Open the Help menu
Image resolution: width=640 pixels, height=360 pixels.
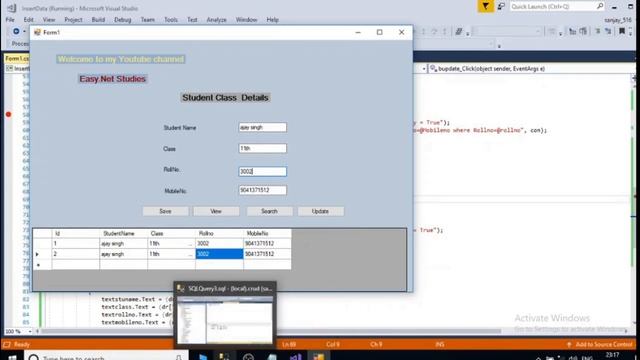pos(272,20)
